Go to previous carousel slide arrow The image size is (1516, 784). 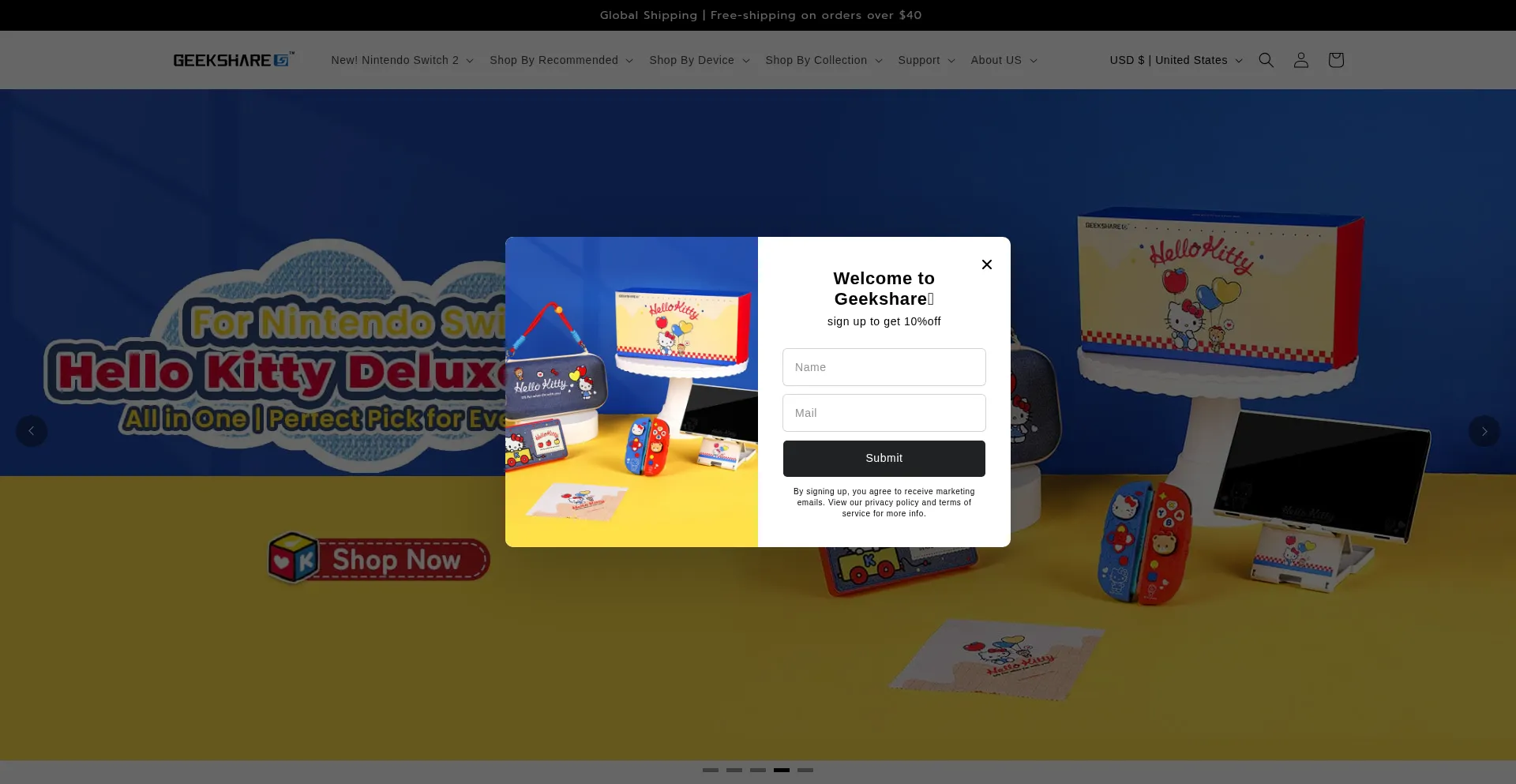pos(32,431)
